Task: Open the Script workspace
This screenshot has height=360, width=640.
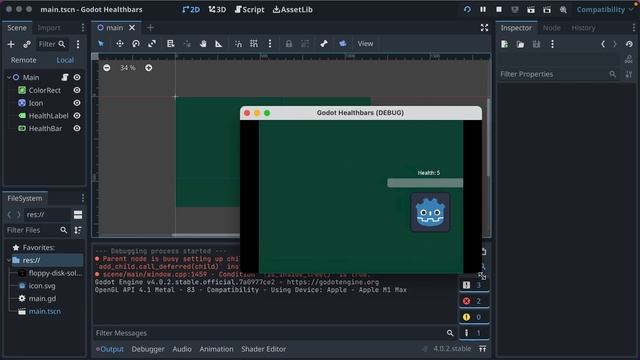Action: point(249,9)
